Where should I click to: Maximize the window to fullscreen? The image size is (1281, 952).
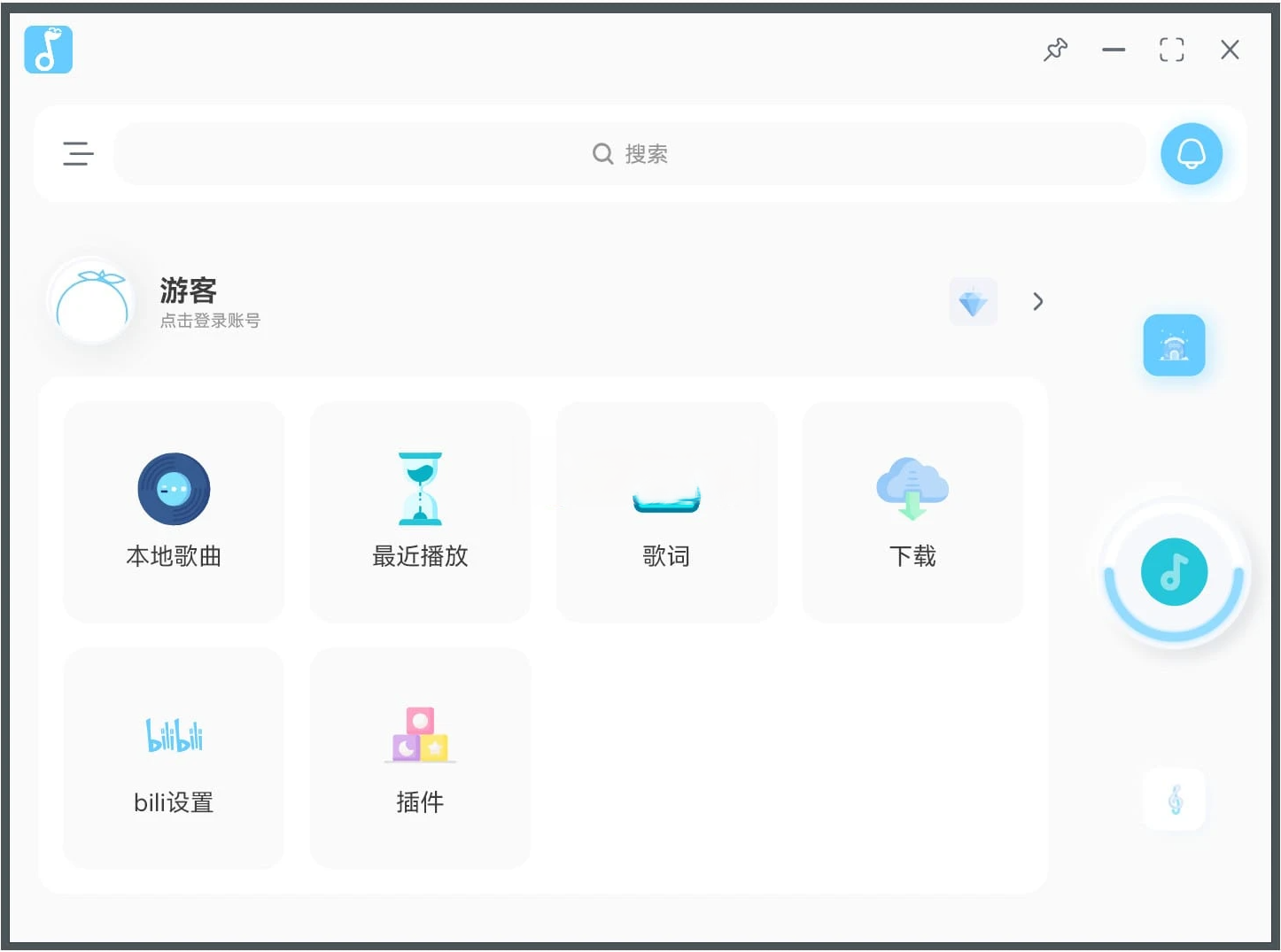click(x=1171, y=50)
